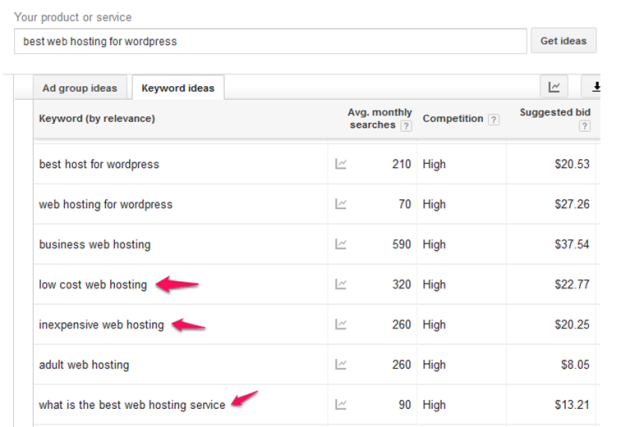Click the $20.25 suggested bid
Screen dimensions: 630x427
pyautogui.click(x=572, y=324)
